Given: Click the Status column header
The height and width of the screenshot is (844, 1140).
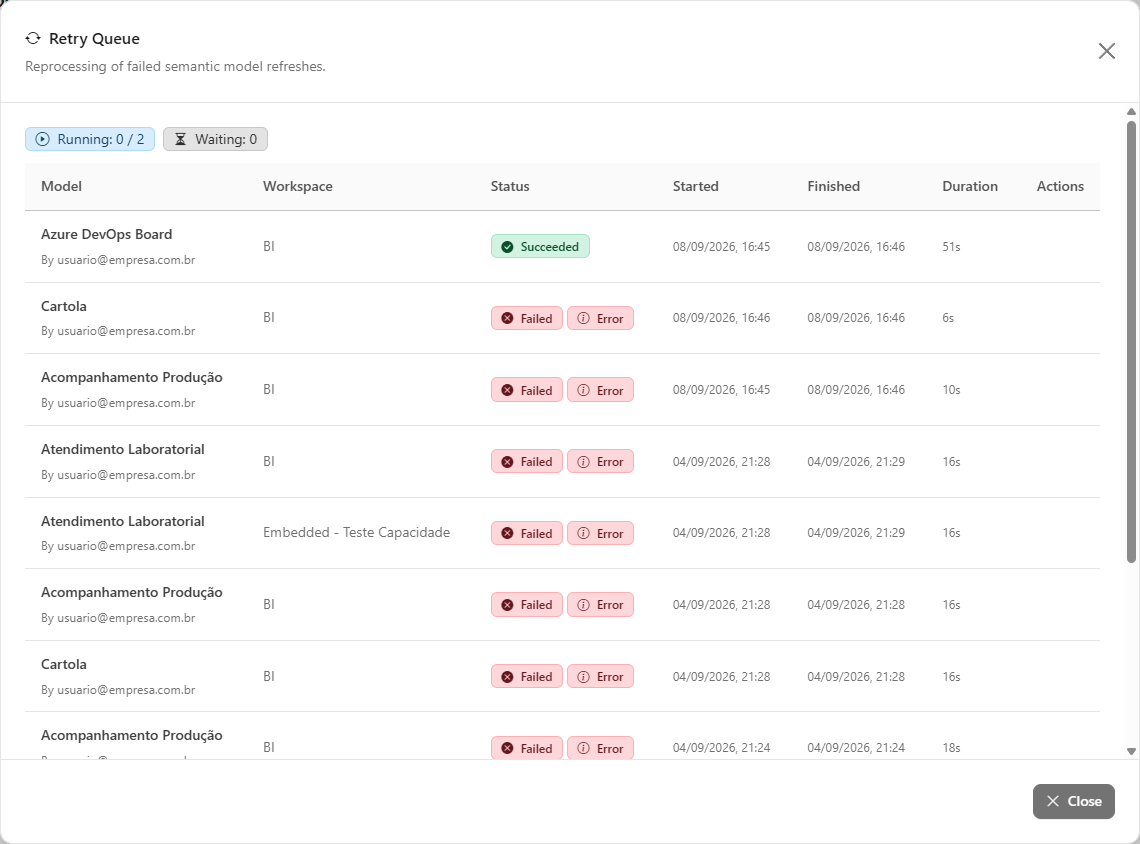Looking at the screenshot, I should click(x=510, y=186).
